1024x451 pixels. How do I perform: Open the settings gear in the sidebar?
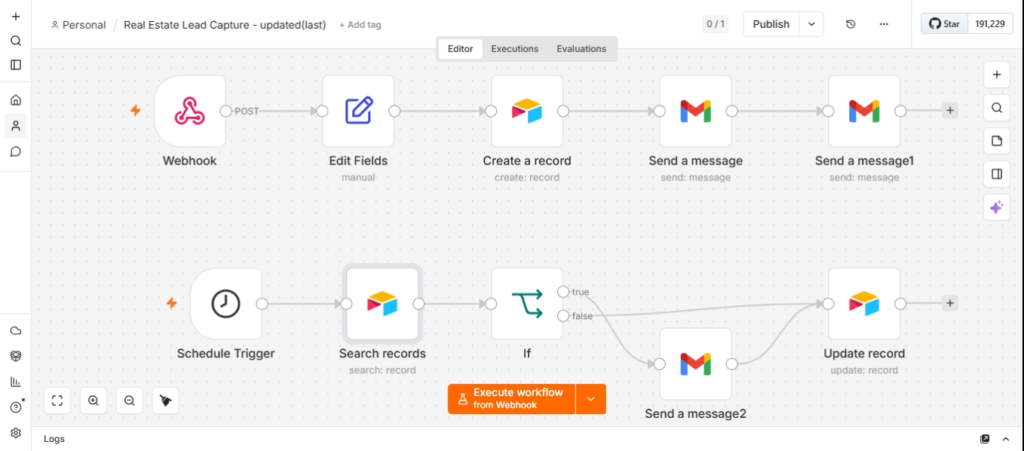(16, 433)
